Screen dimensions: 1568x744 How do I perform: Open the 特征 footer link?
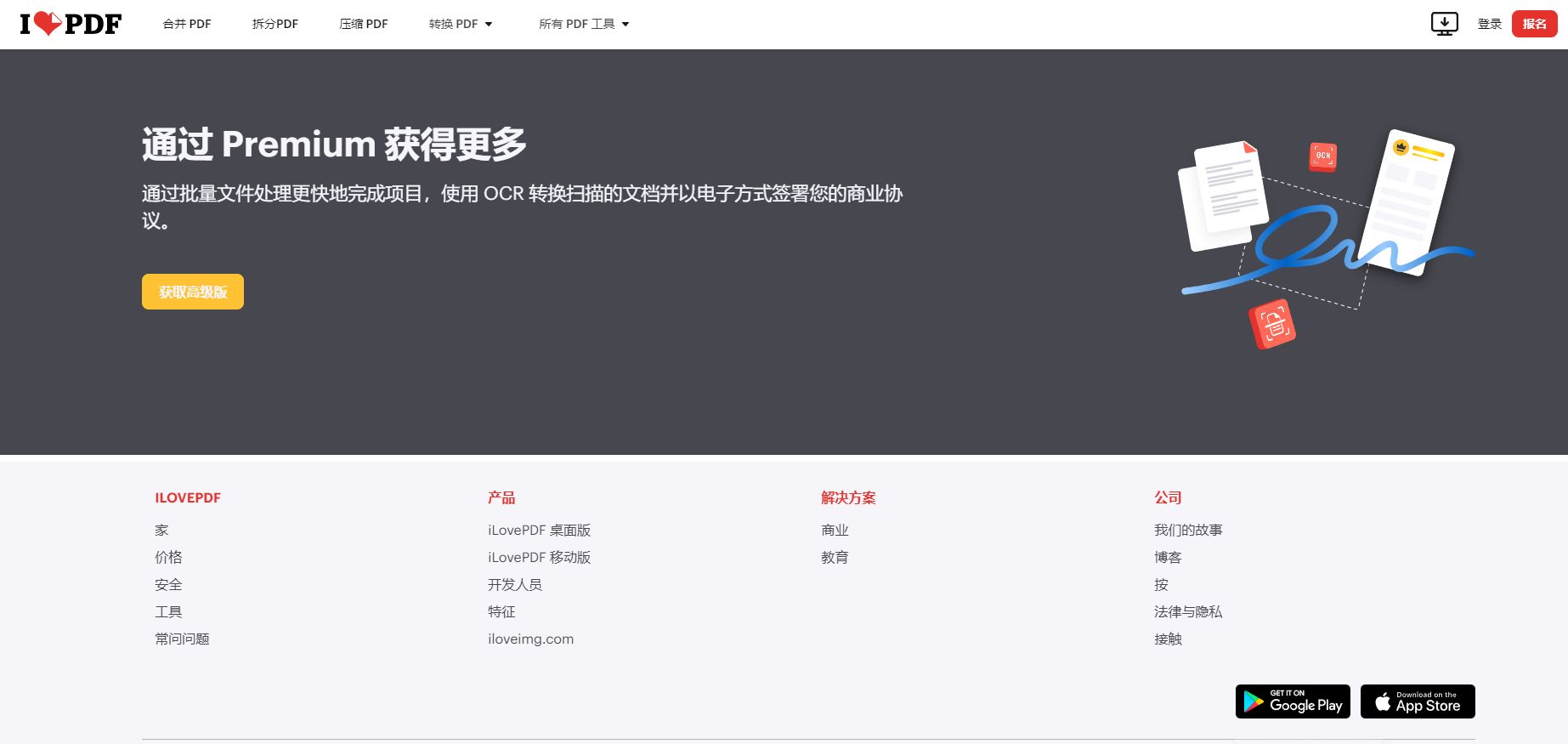pyautogui.click(x=501, y=611)
